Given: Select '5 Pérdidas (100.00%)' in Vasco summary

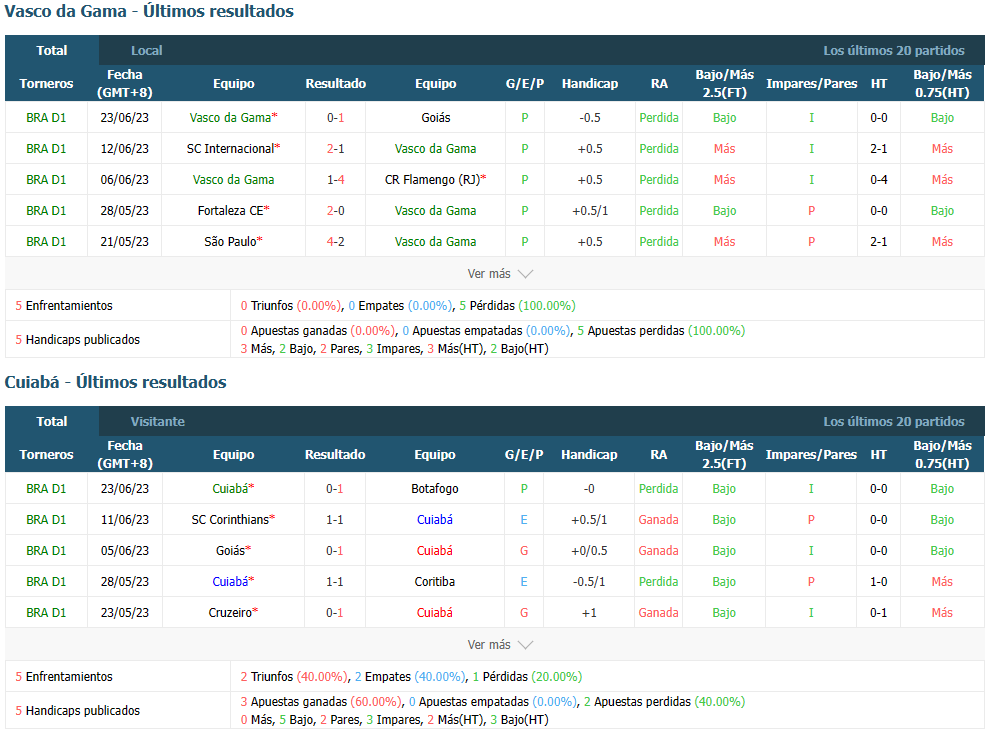Looking at the screenshot, I should point(518,306).
